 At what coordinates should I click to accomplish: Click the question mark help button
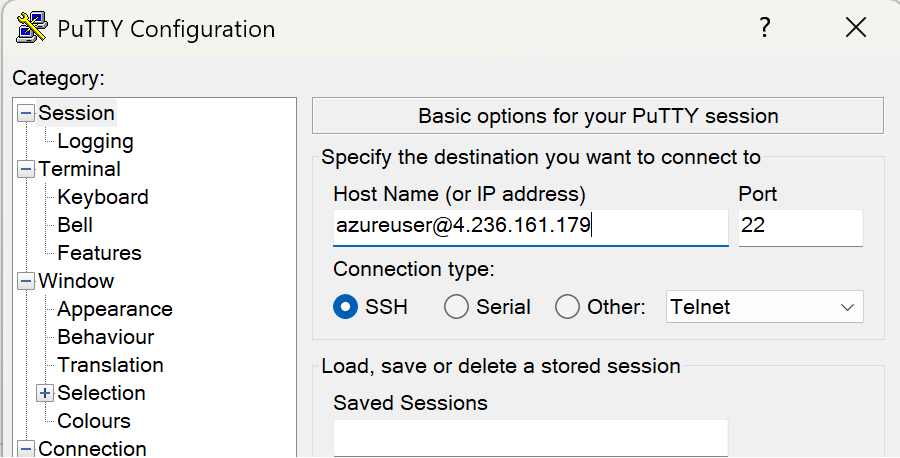click(x=765, y=28)
